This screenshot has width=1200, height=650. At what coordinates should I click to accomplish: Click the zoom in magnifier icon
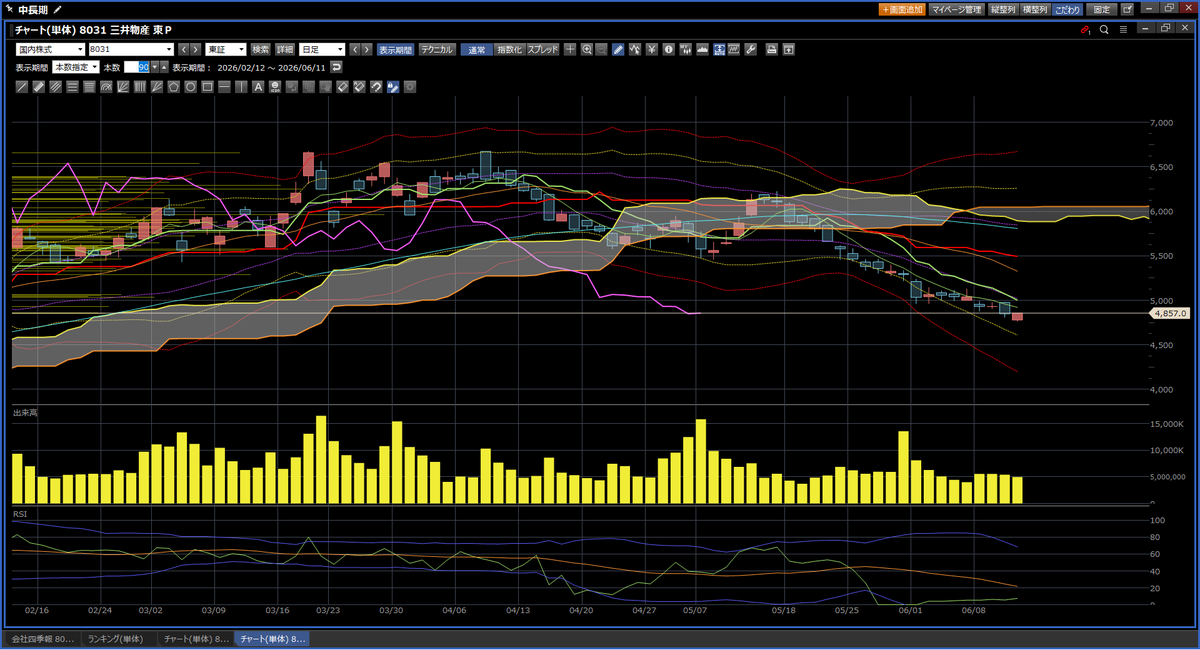pos(586,49)
